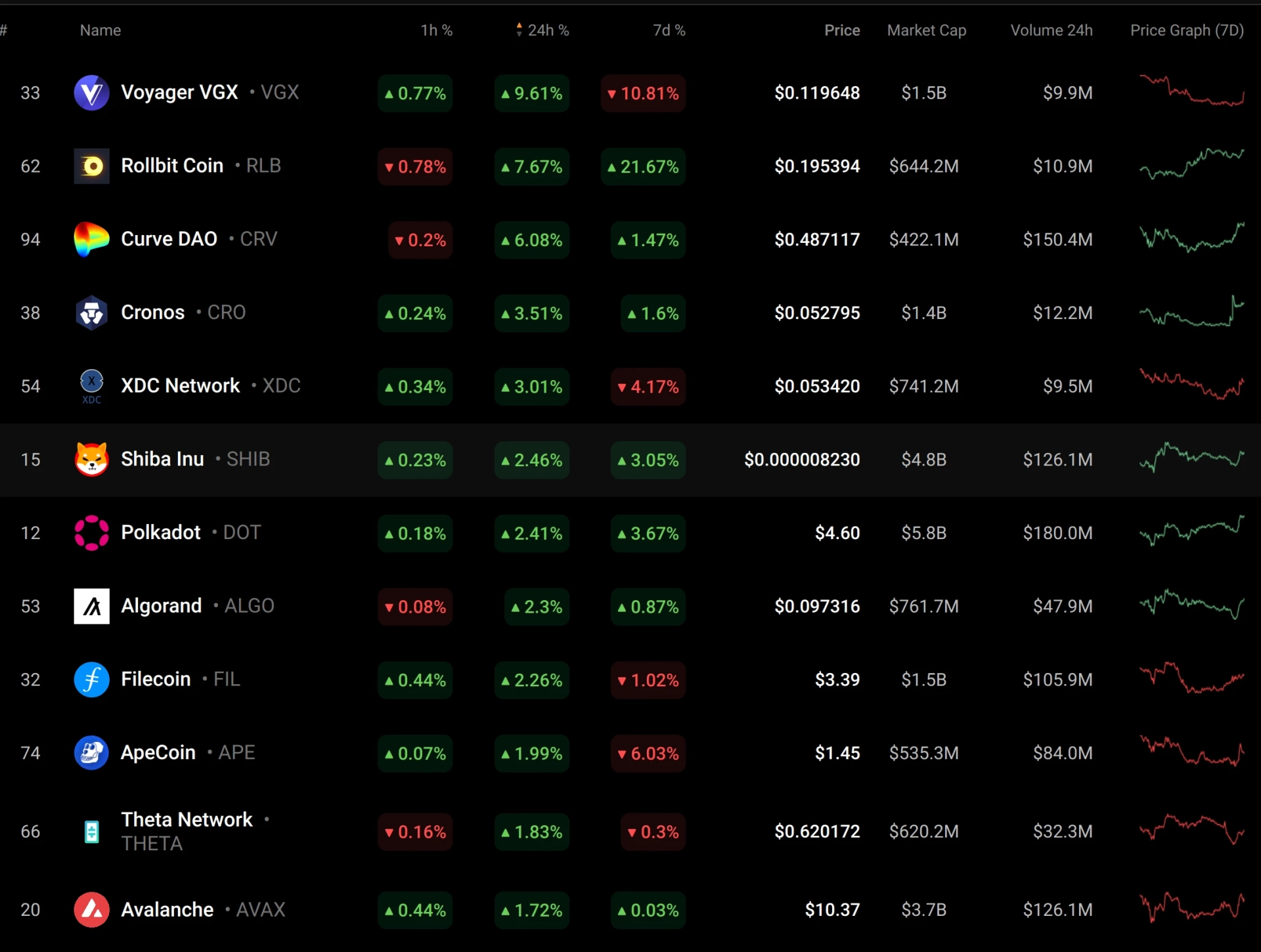The width and height of the screenshot is (1261, 952).
Task: Sort by the Price column header
Action: tap(842, 30)
